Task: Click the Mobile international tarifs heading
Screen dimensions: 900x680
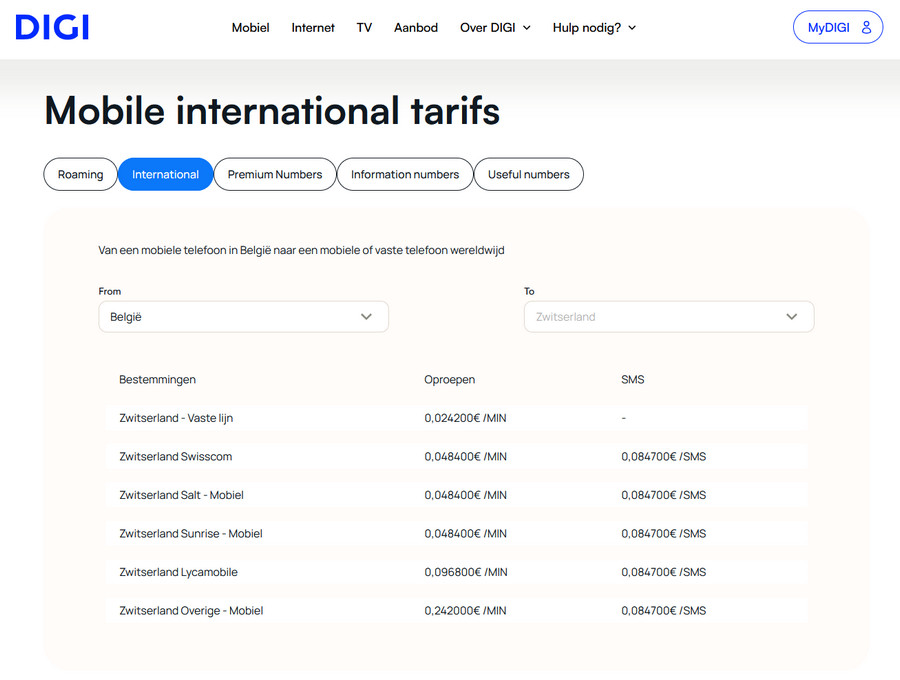Action: (x=272, y=110)
